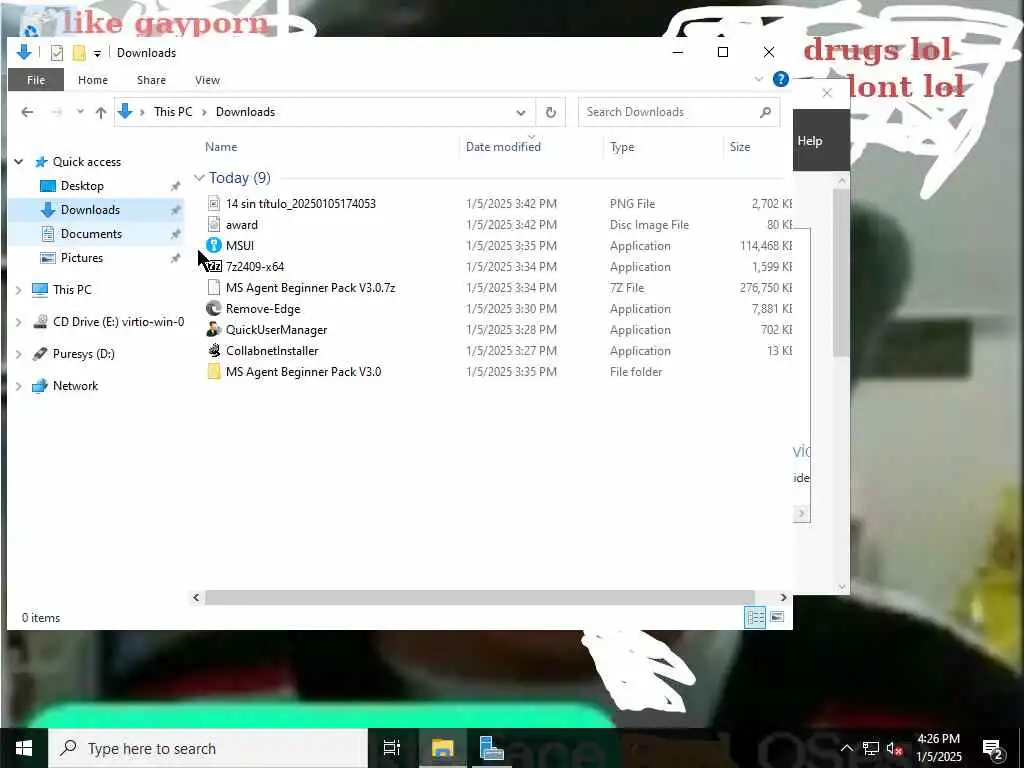Open the address bar history dropdown

click(x=520, y=112)
